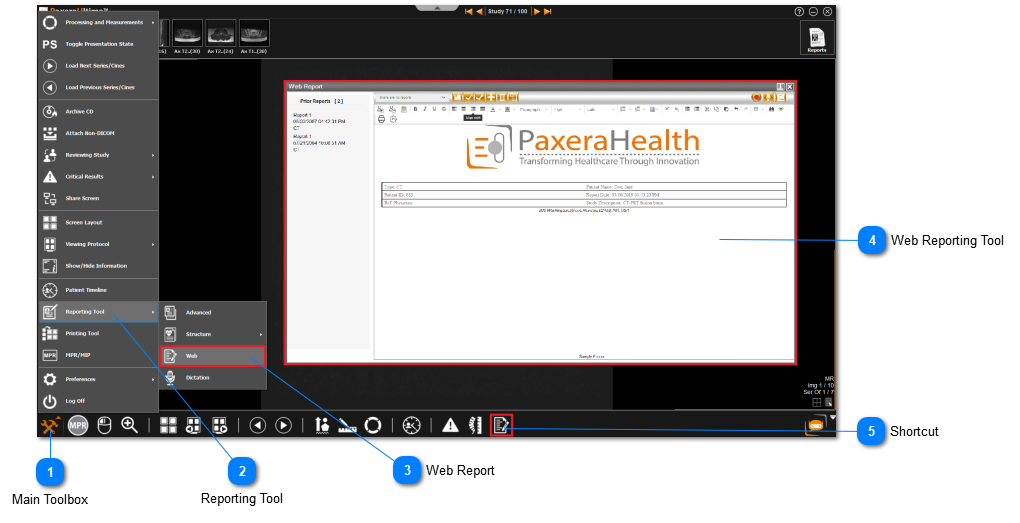This screenshot has width=1020, height=523.
Task: Click the plain four-square layout icon in bottom toolbar
Action: click(168, 425)
